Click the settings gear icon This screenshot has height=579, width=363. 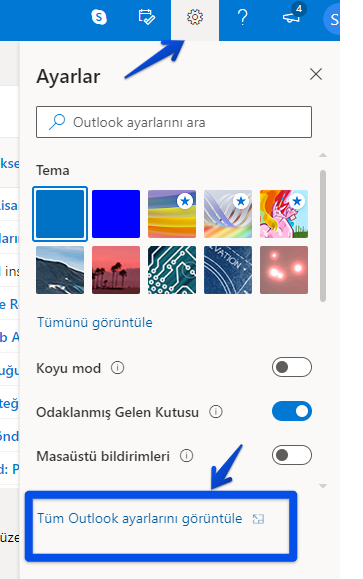pyautogui.click(x=195, y=17)
